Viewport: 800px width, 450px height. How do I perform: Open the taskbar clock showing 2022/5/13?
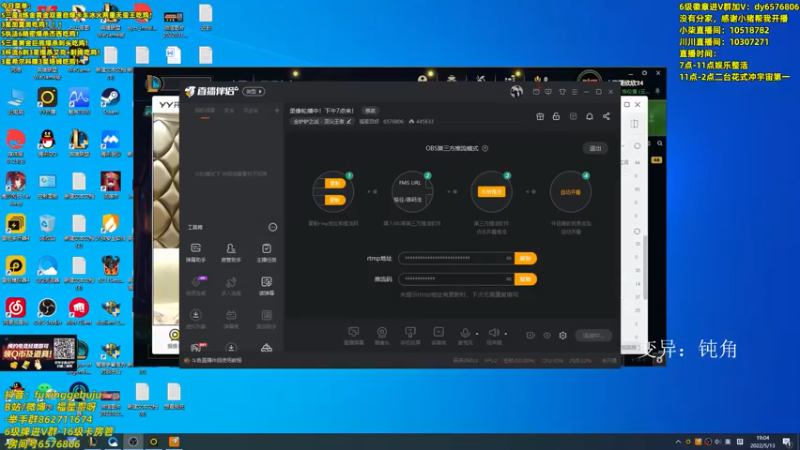pyautogui.click(x=763, y=442)
